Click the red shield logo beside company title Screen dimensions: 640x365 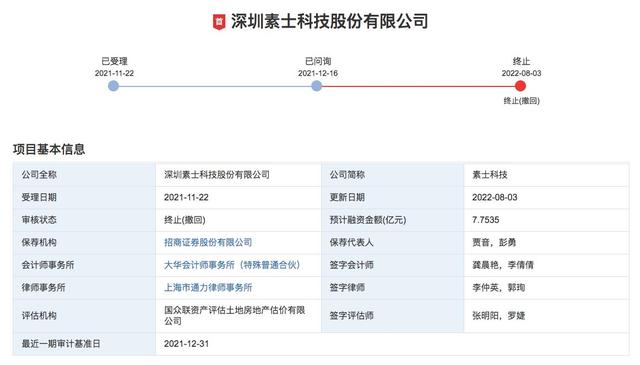pyautogui.click(x=219, y=22)
